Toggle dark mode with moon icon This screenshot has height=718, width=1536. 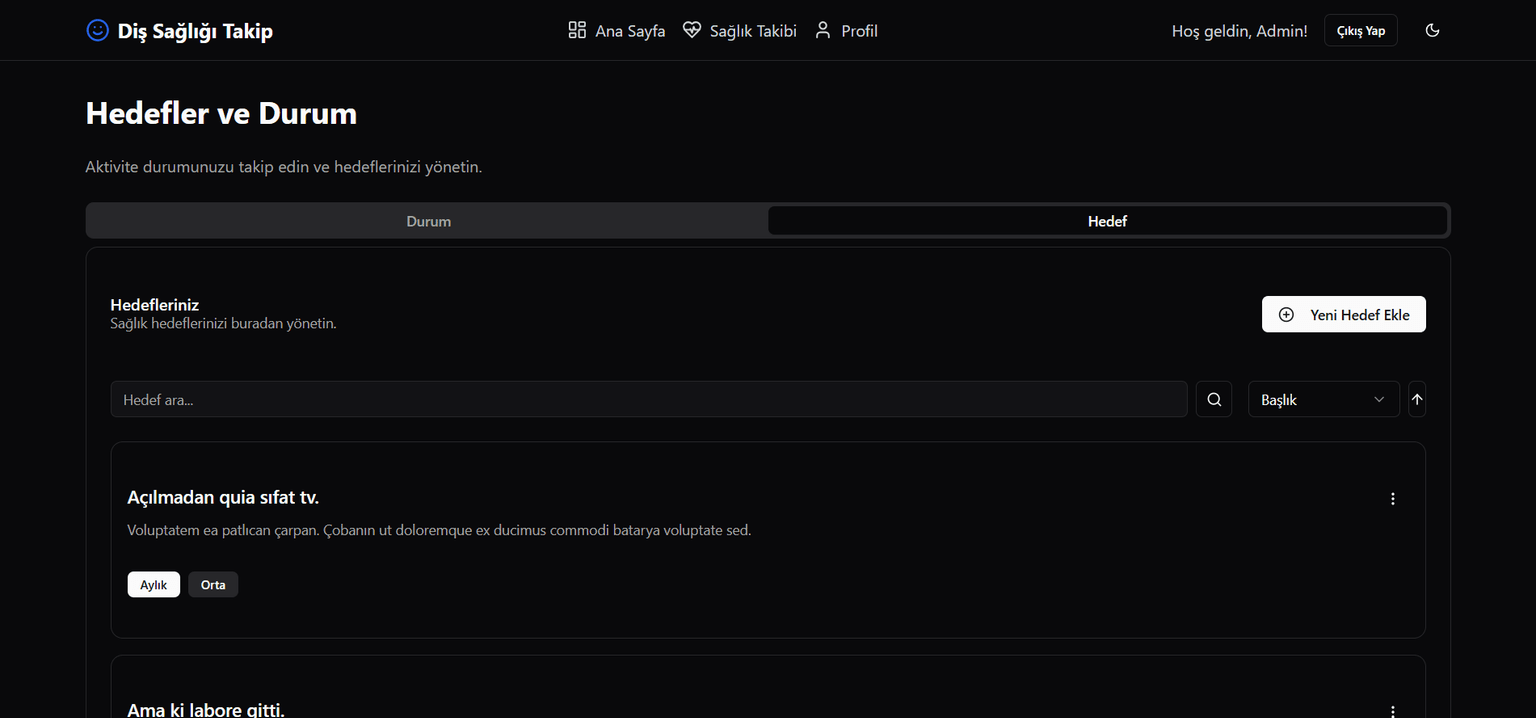pyautogui.click(x=1432, y=30)
